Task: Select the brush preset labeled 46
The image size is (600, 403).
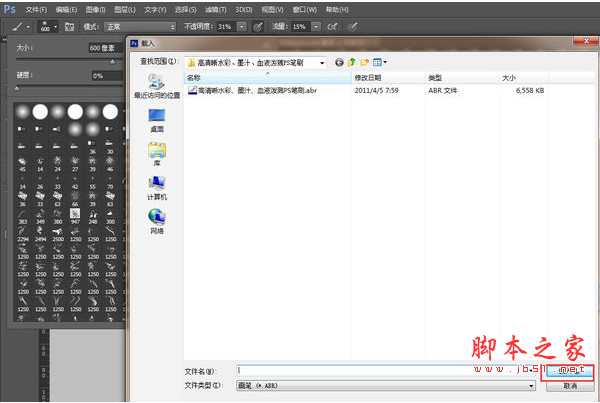Action: [110, 164]
